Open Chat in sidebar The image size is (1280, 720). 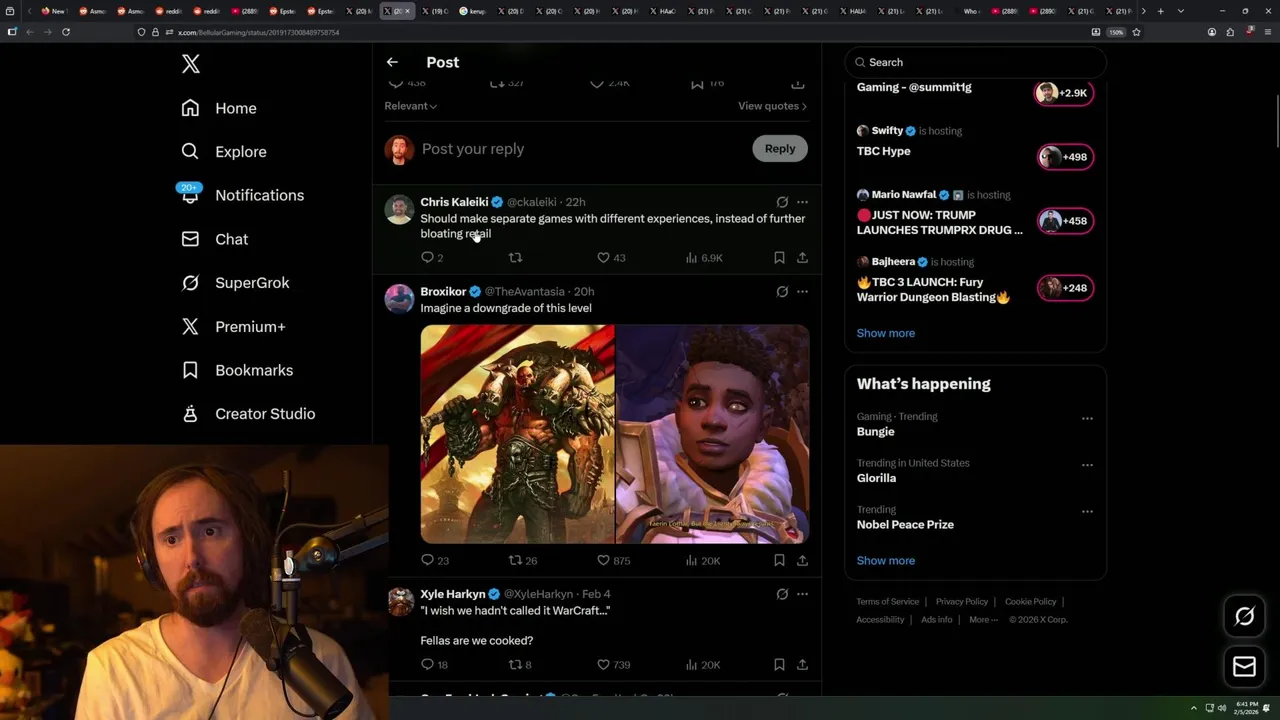click(214, 239)
